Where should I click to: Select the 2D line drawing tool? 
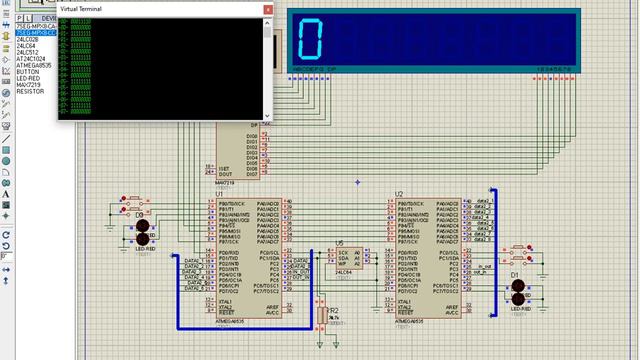(x=6, y=139)
